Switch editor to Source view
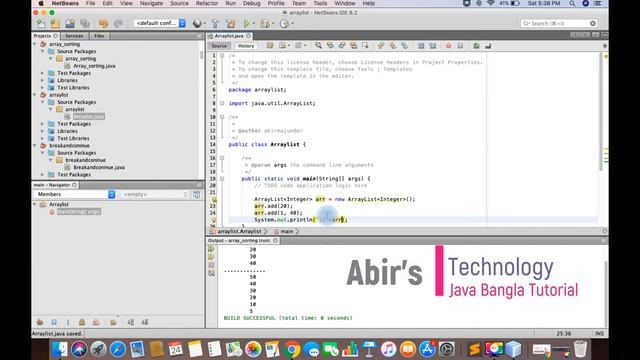Screen dimensions: 640x360 (x=219, y=46)
